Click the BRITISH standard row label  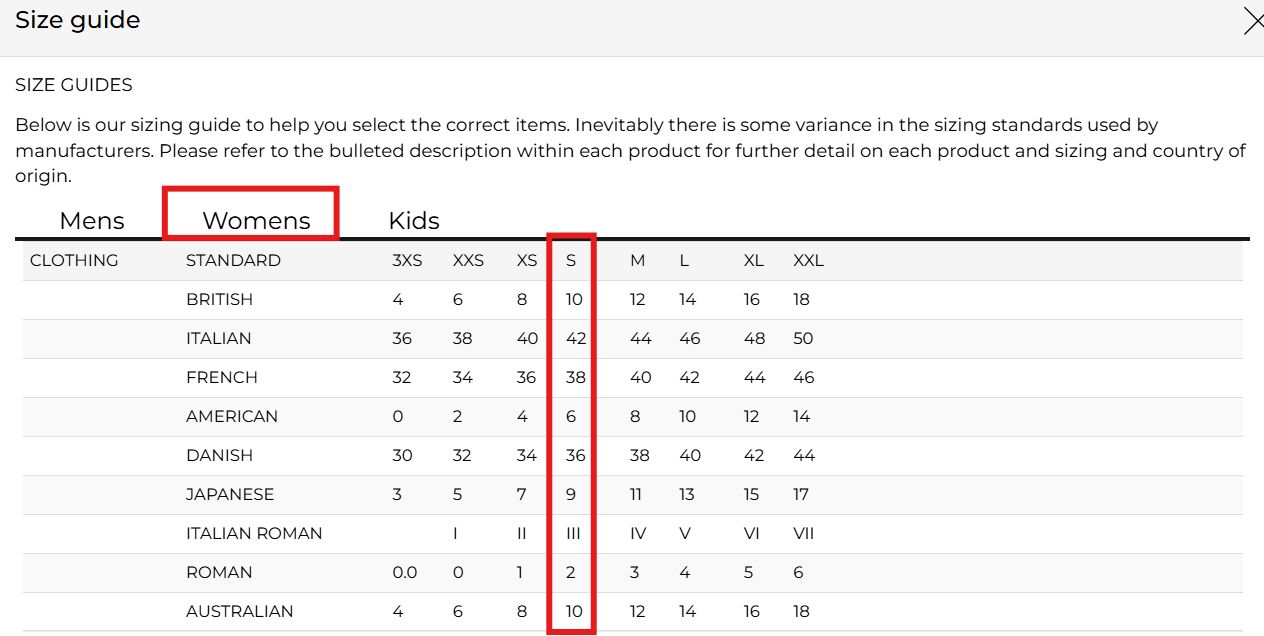point(219,299)
